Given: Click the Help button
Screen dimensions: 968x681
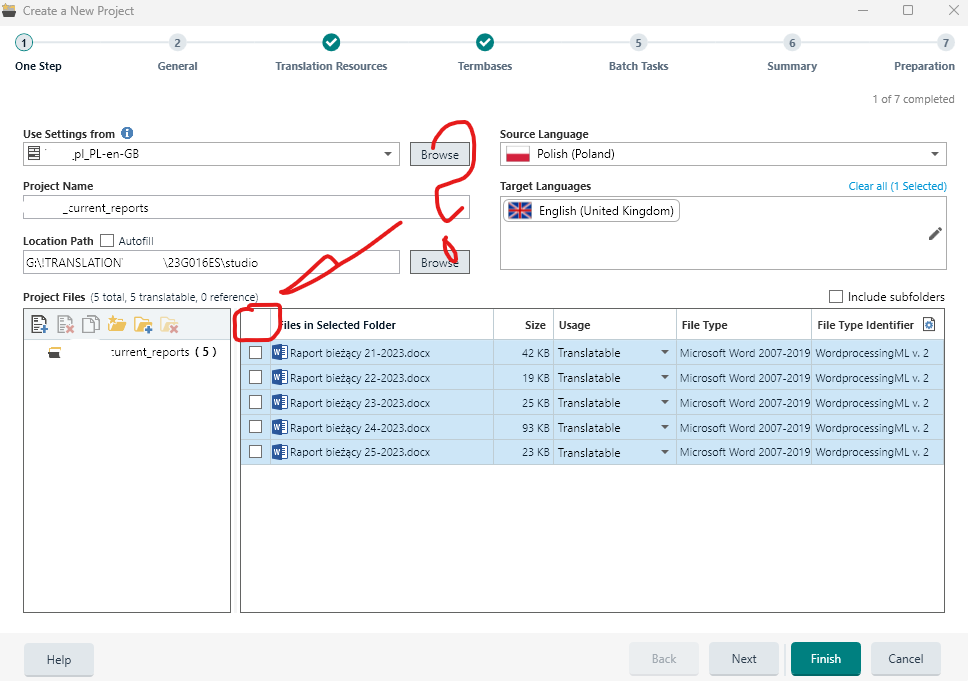Looking at the screenshot, I should [59, 659].
